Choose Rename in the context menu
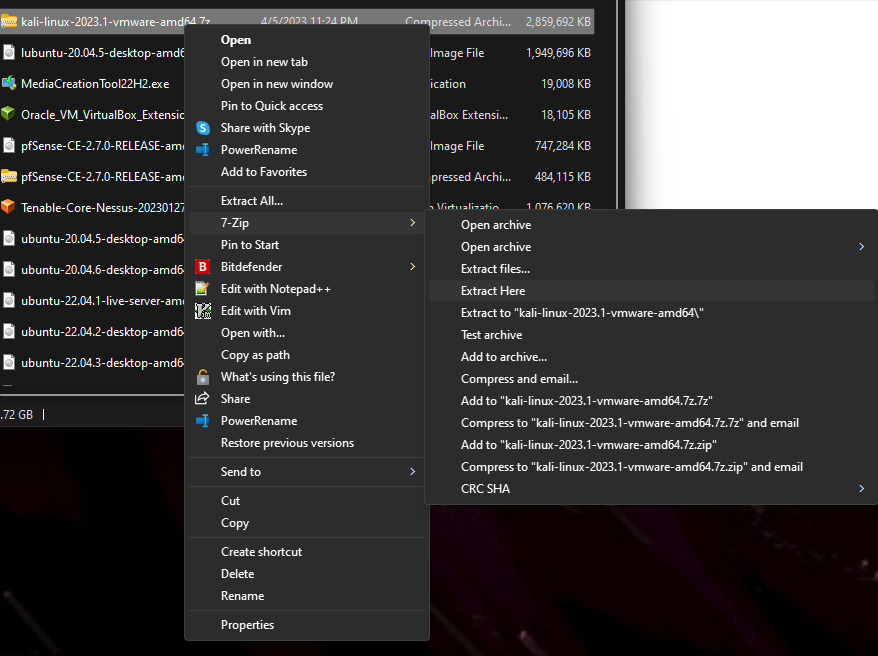 click(242, 596)
